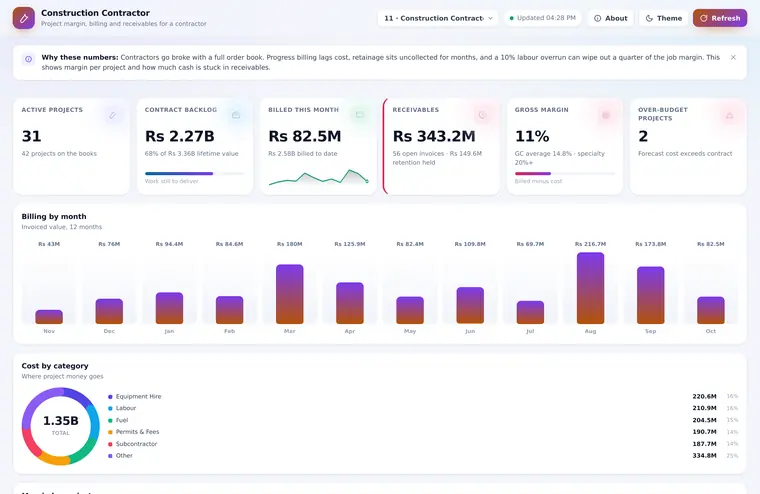Select the Jul billing bar
Image resolution: width=760 pixels, height=494 pixels.
click(530, 313)
